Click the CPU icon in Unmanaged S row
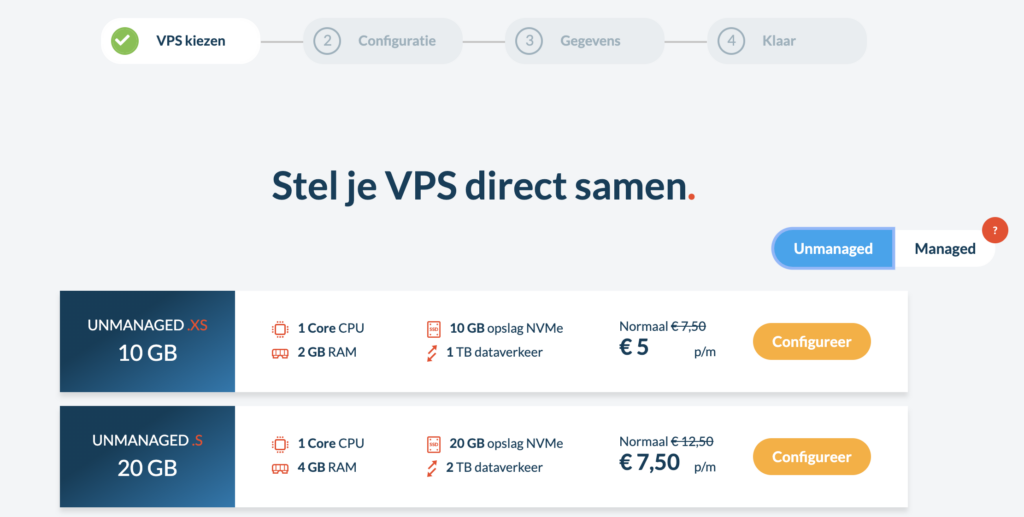Image resolution: width=1024 pixels, height=517 pixels. [x=280, y=443]
